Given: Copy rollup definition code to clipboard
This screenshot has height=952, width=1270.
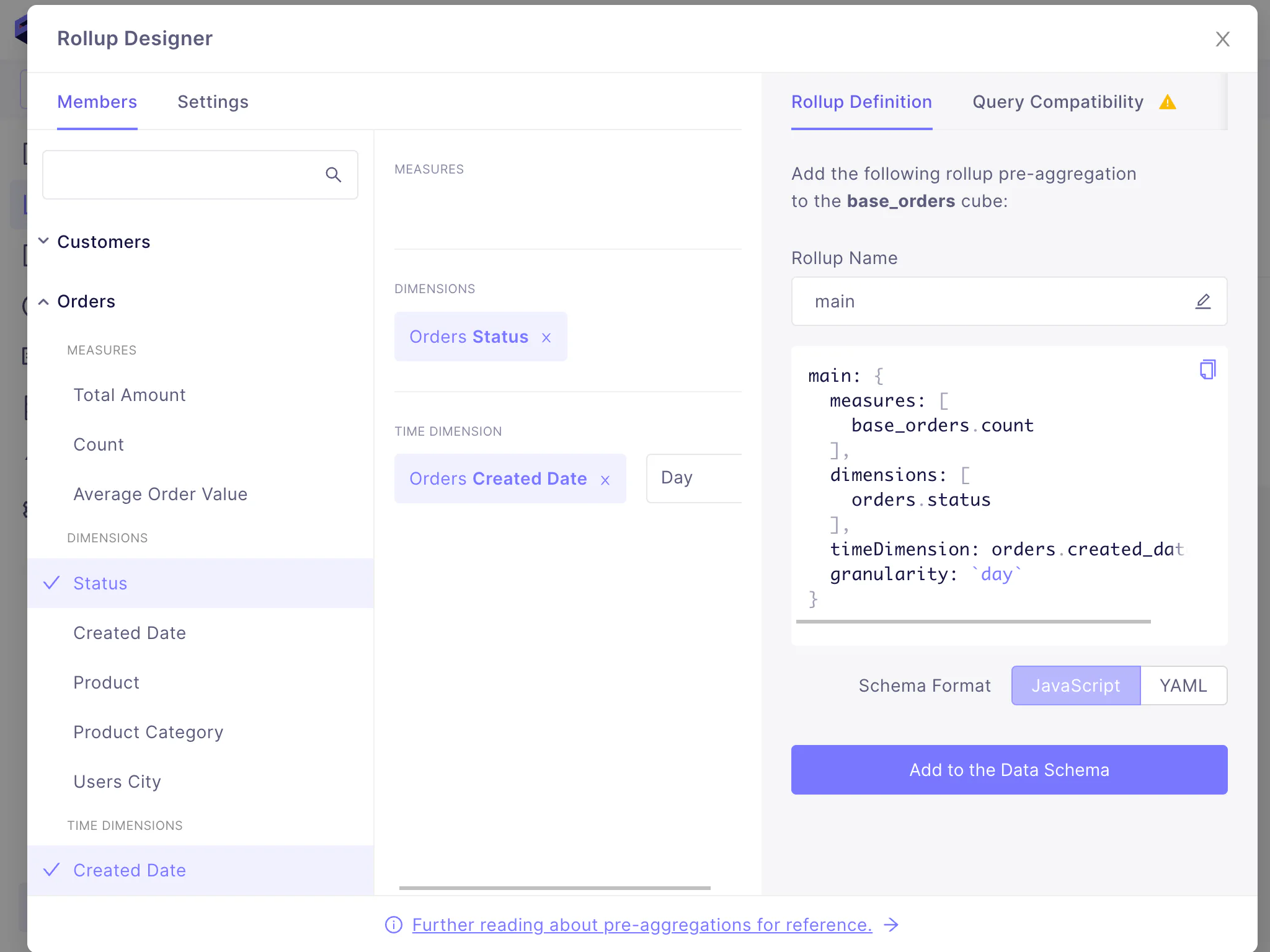Looking at the screenshot, I should click(x=1207, y=370).
